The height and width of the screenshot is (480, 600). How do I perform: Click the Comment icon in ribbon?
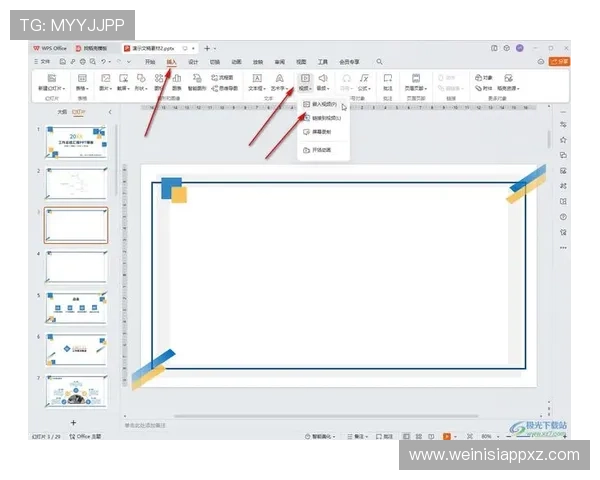pos(386,78)
